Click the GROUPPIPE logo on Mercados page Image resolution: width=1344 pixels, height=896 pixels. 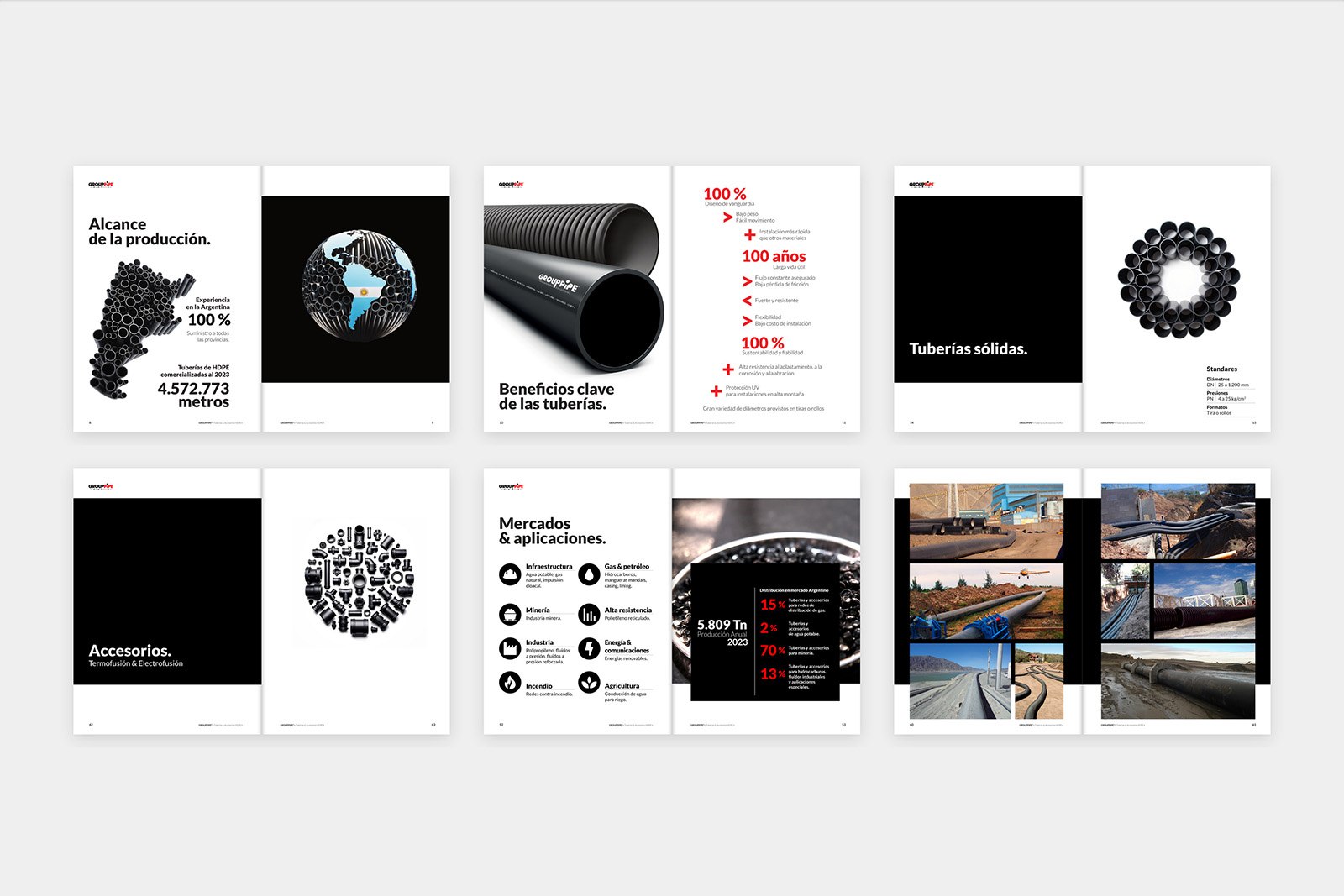click(x=512, y=487)
